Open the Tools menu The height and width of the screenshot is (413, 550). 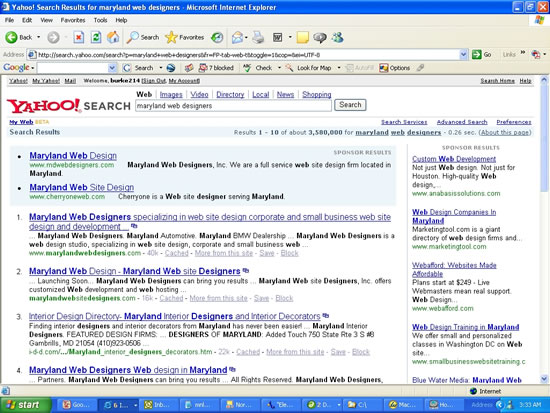(x=100, y=20)
